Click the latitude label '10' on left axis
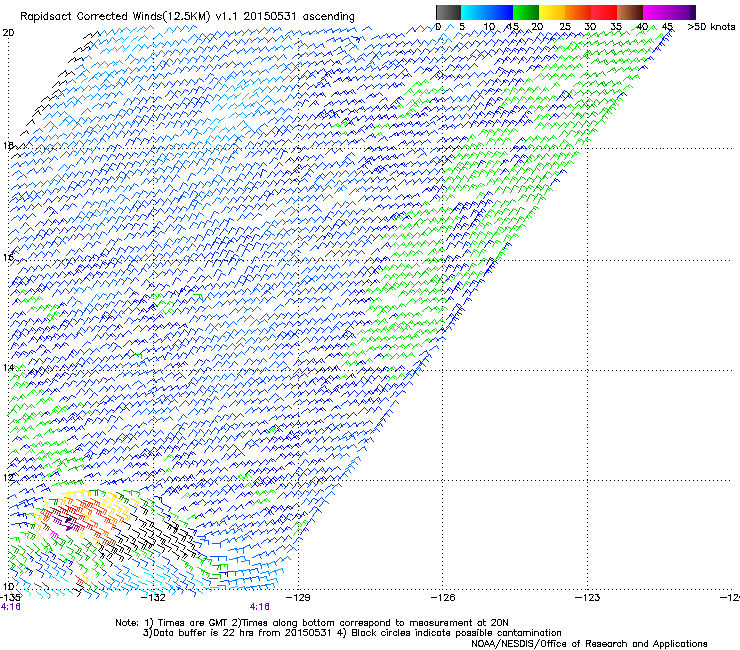This screenshot has height=650, width=740. (8, 586)
